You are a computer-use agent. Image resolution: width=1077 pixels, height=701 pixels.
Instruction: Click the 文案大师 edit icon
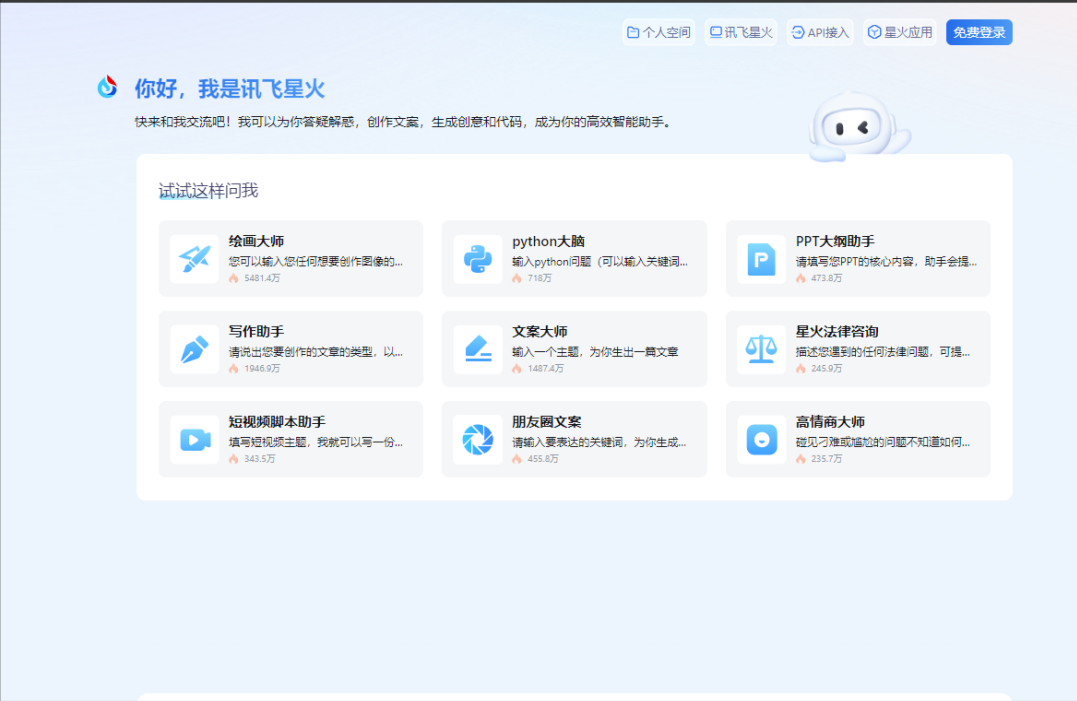pyautogui.click(x=477, y=349)
